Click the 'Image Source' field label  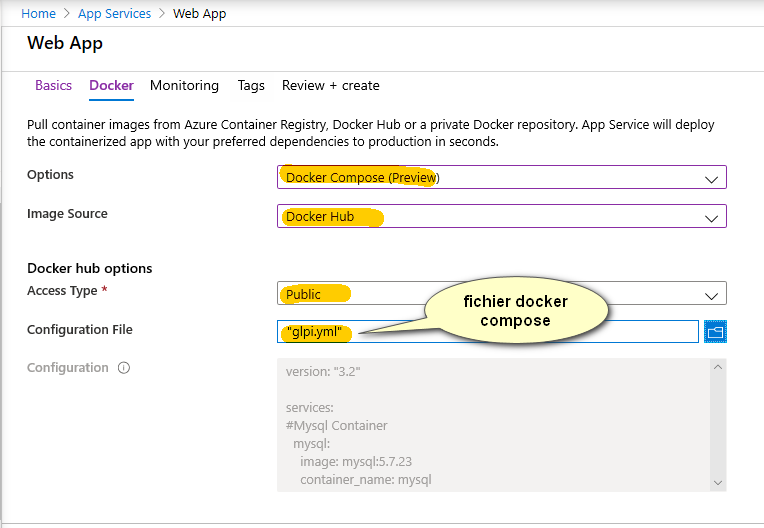(x=67, y=214)
